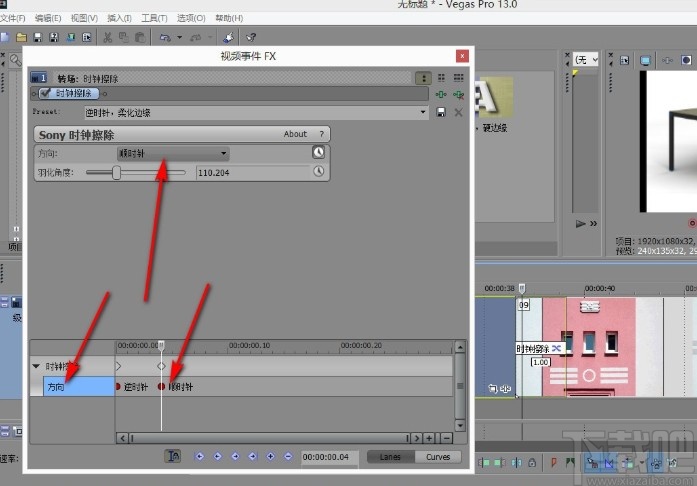Open the 工具(T) menu
This screenshot has width=697, height=486.
(x=154, y=18)
